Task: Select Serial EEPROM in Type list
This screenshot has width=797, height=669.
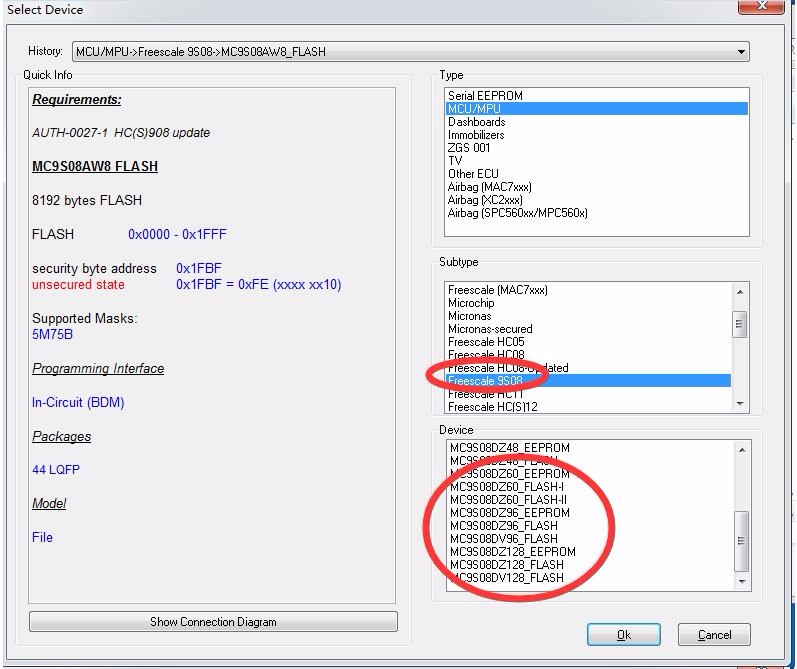Action: click(485, 96)
